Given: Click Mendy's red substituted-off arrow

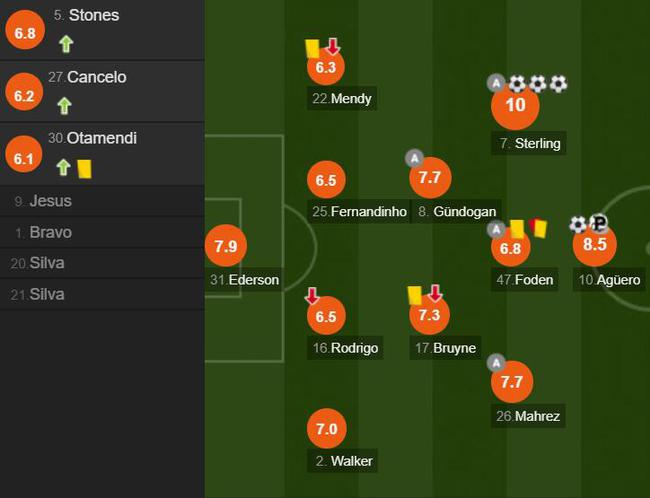Looking at the screenshot, I should [x=333, y=46].
